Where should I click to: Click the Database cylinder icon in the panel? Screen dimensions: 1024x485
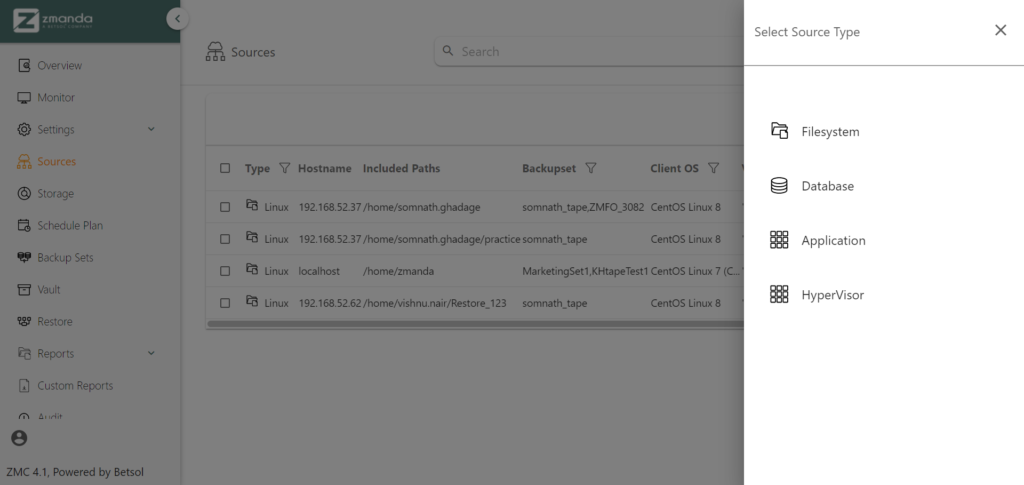coord(779,185)
